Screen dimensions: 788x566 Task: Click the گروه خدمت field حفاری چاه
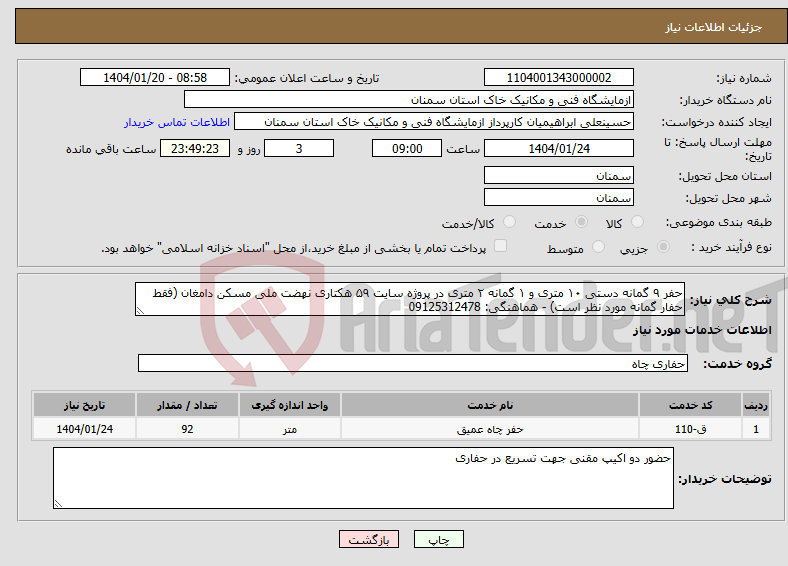pyautogui.click(x=413, y=363)
